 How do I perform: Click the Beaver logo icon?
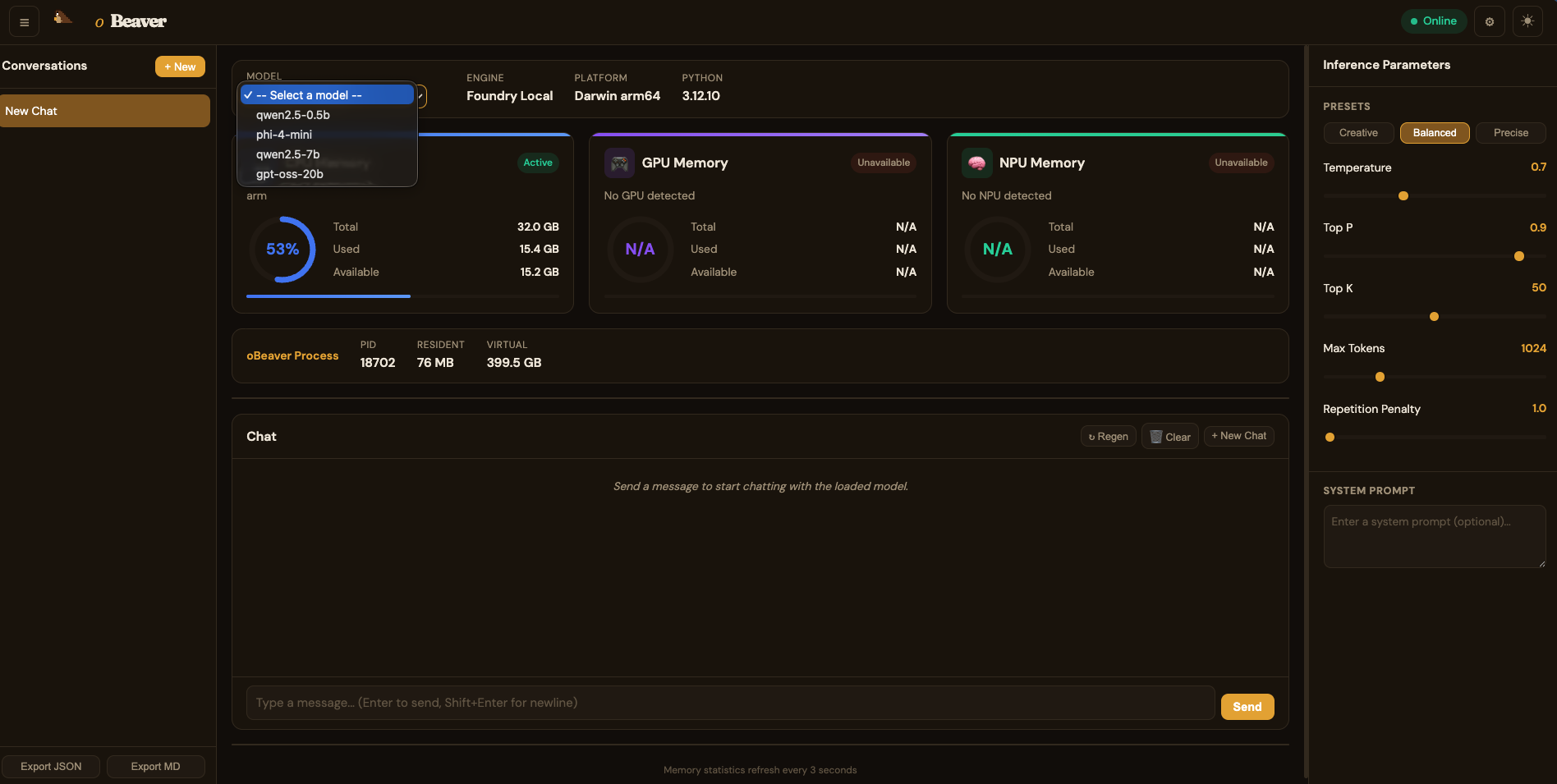pyautogui.click(x=62, y=18)
